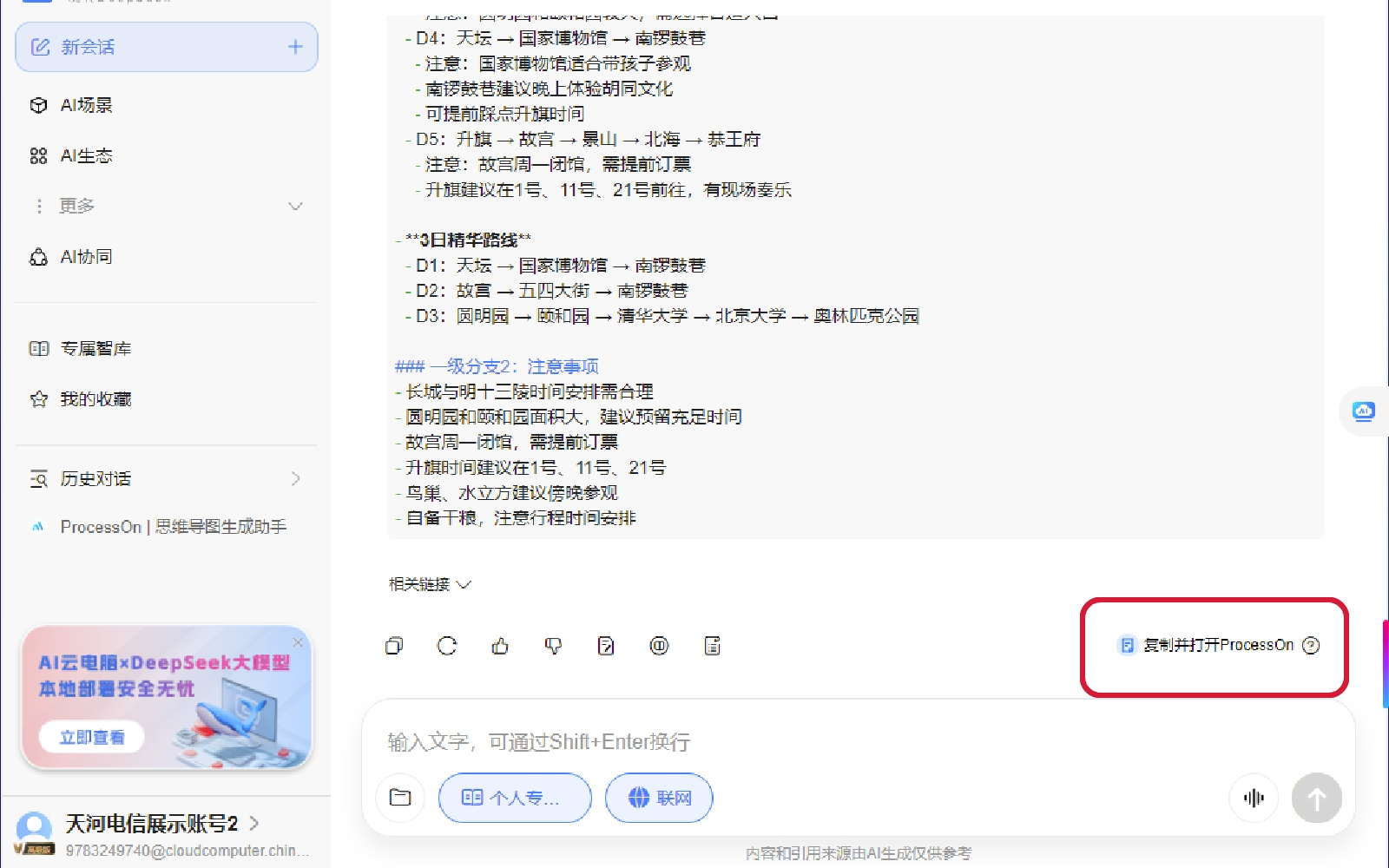Screen dimensions: 1389x868
Task: Copy the reply using the copy icon
Action: [x=394, y=646]
